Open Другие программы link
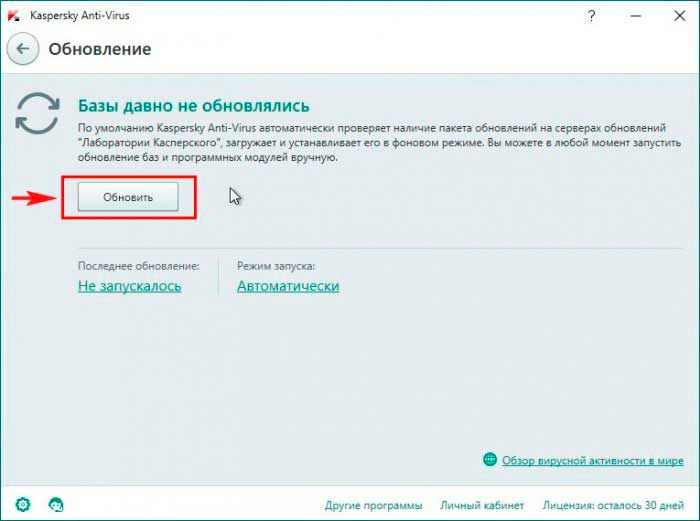This screenshot has width=700, height=521. pos(373,505)
